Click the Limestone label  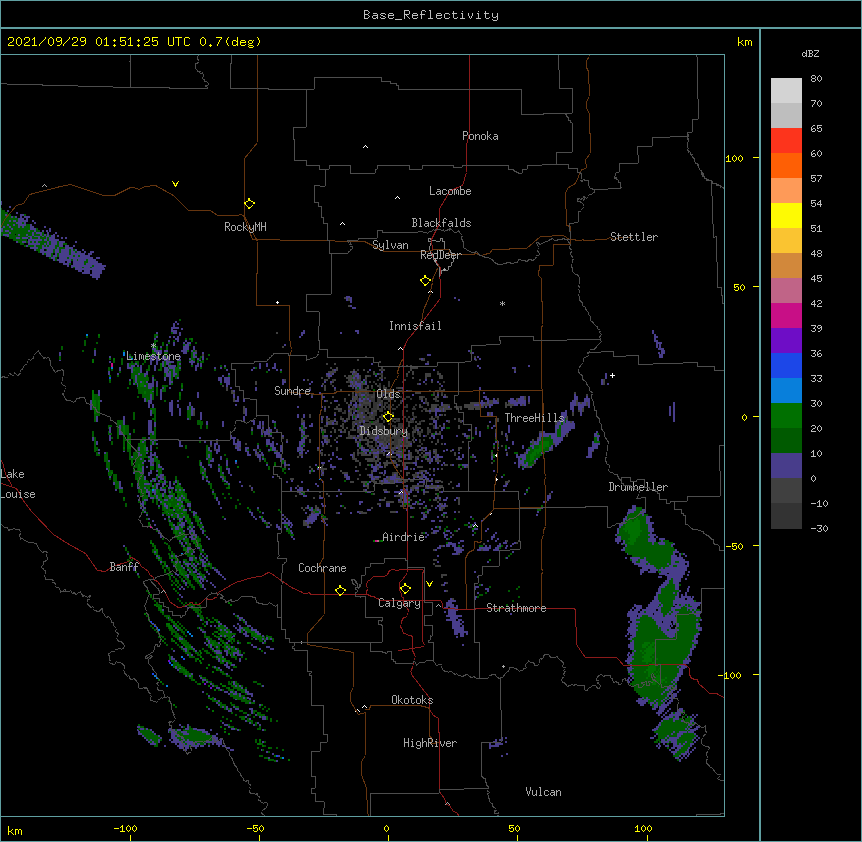153,356
